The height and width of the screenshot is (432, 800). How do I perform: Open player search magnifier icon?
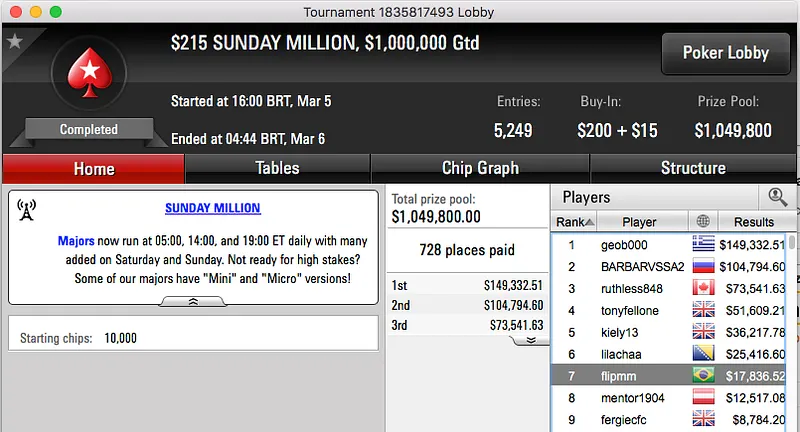pyautogui.click(x=777, y=197)
